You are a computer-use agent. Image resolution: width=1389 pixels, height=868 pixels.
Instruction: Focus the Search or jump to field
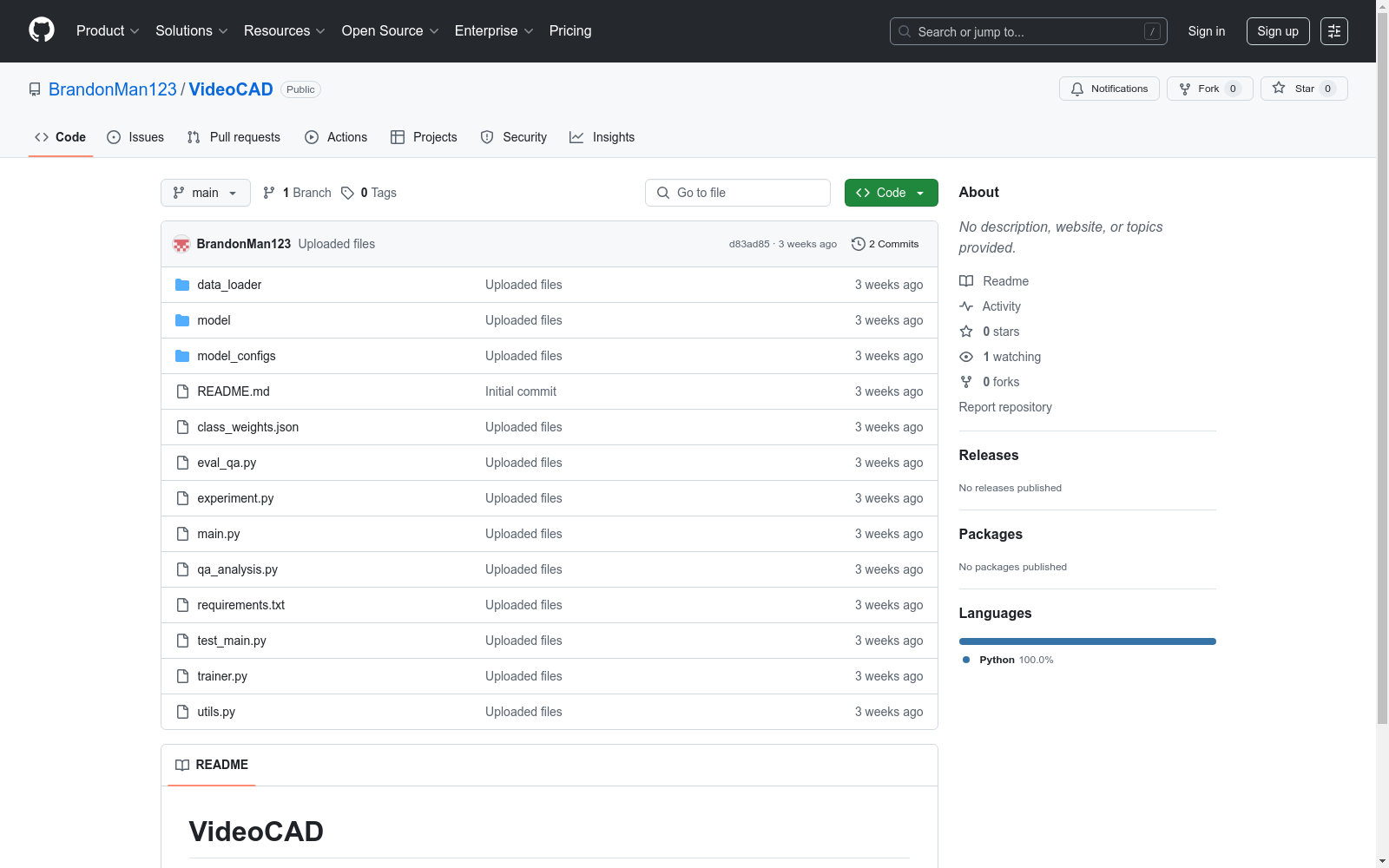[1029, 31]
